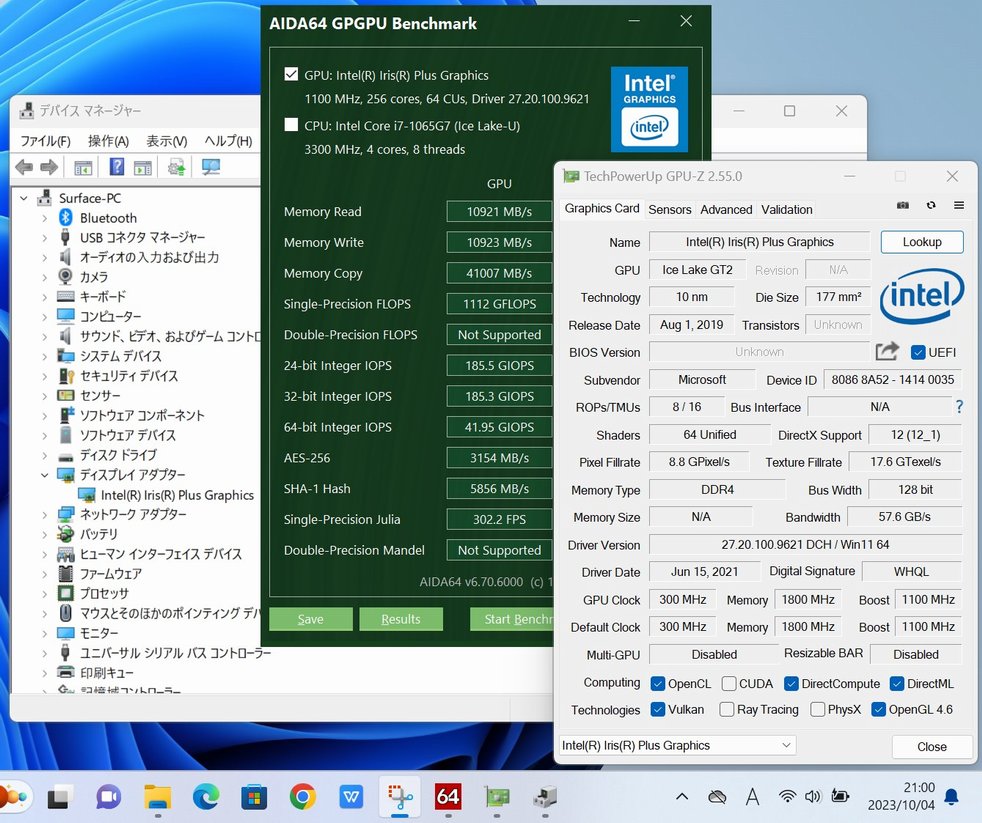982x823 pixels.
Task: Collapse the Surface-PC root node
Action: coord(24,198)
